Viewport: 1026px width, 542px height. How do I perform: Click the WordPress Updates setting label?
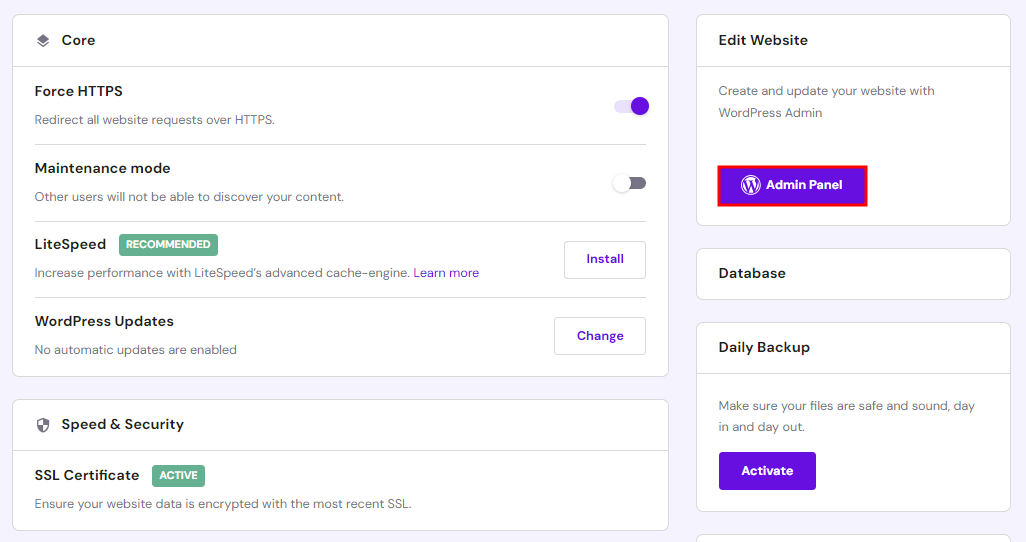pos(104,321)
